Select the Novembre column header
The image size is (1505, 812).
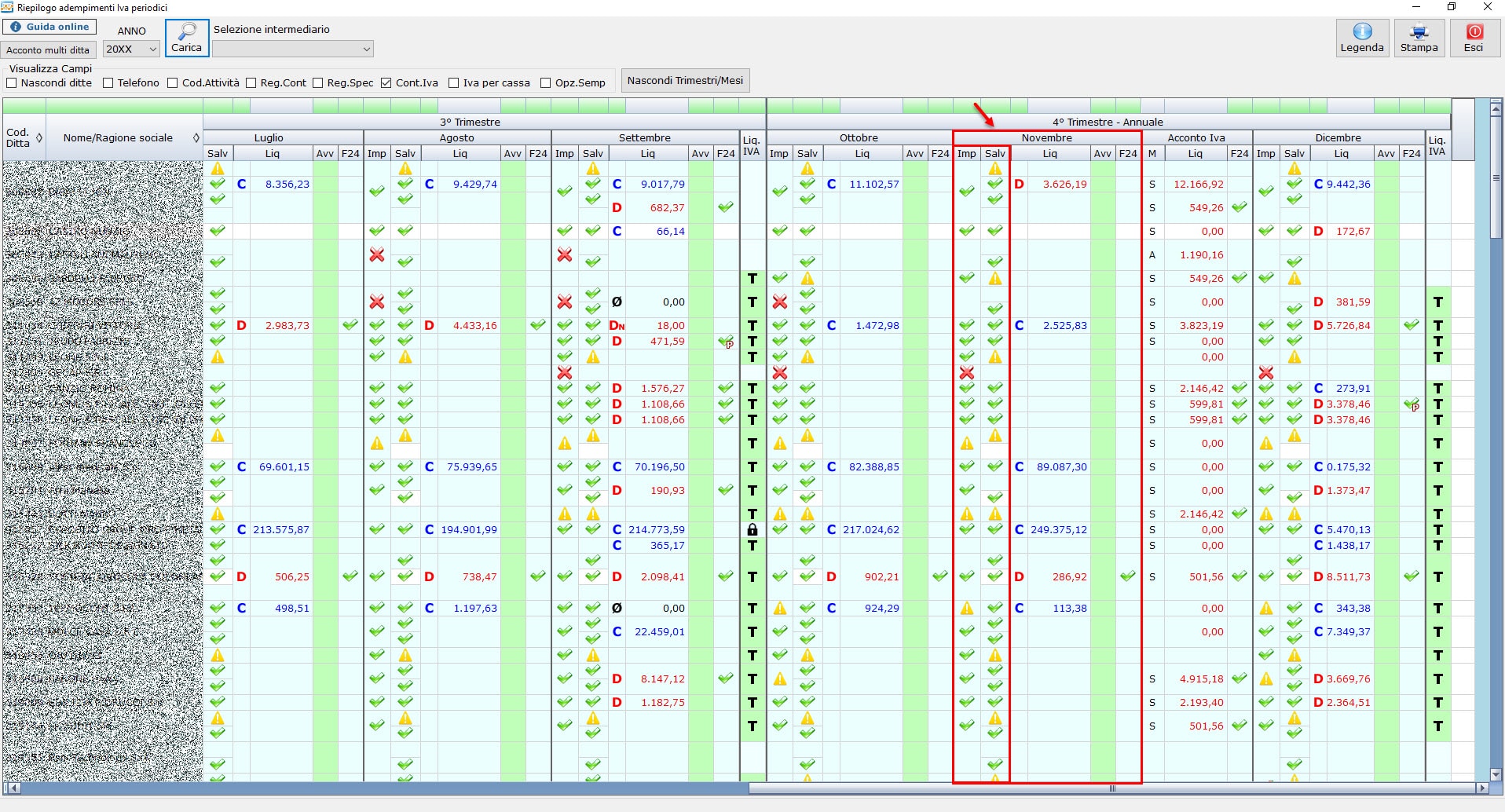(x=1046, y=138)
